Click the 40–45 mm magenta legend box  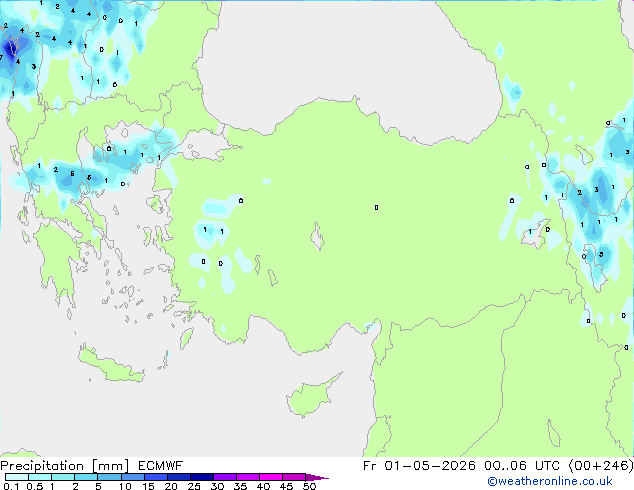click(x=271, y=477)
